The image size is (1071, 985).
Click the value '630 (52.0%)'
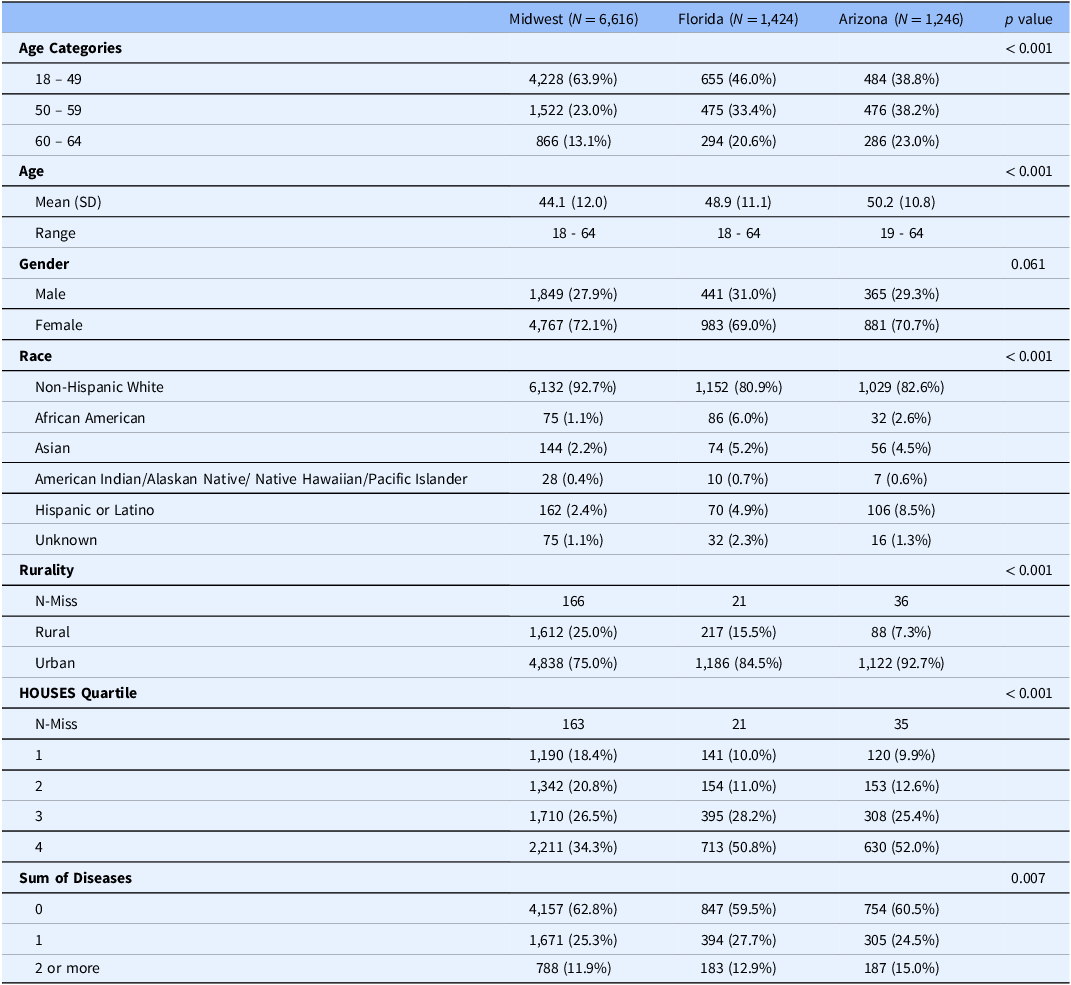coord(901,847)
